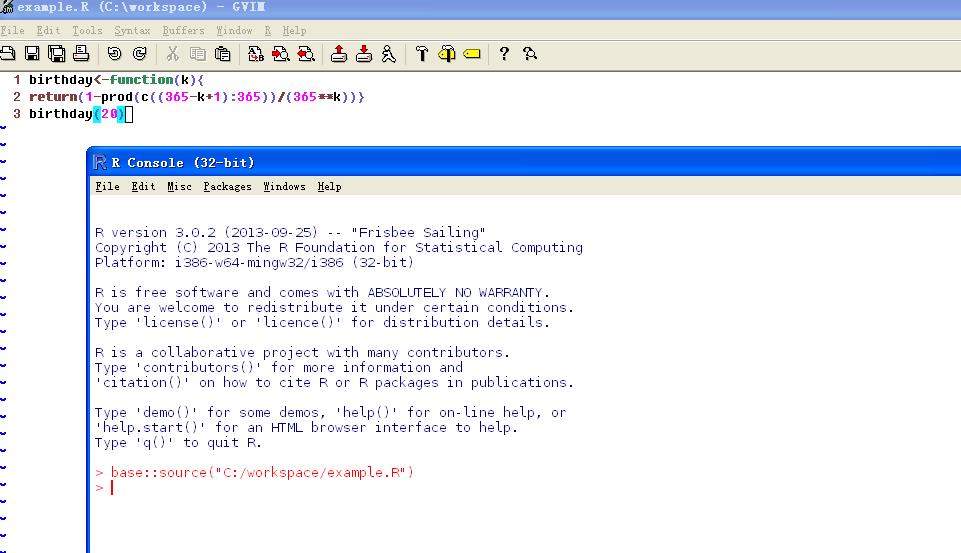This screenshot has width=961, height=553.
Task: Click the Find Next toolbar icon
Action: tap(281, 54)
